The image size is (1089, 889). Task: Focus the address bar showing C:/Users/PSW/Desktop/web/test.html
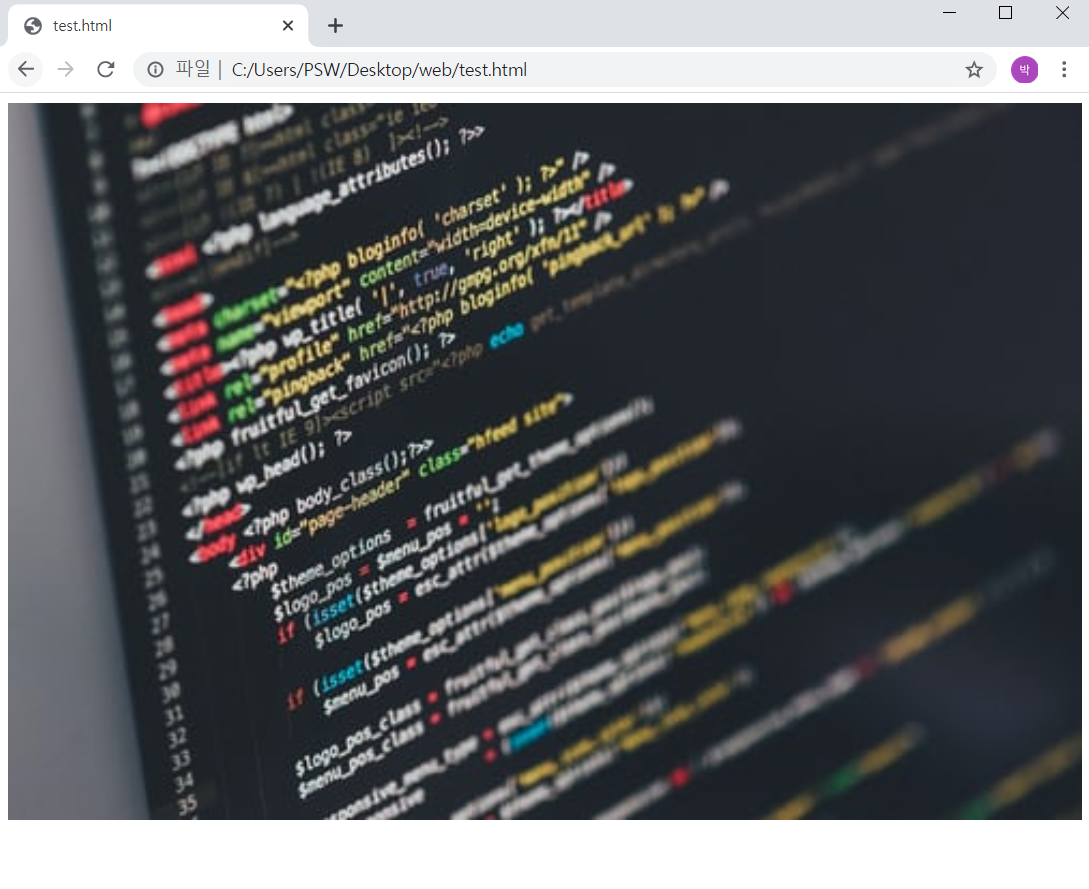click(x=564, y=69)
